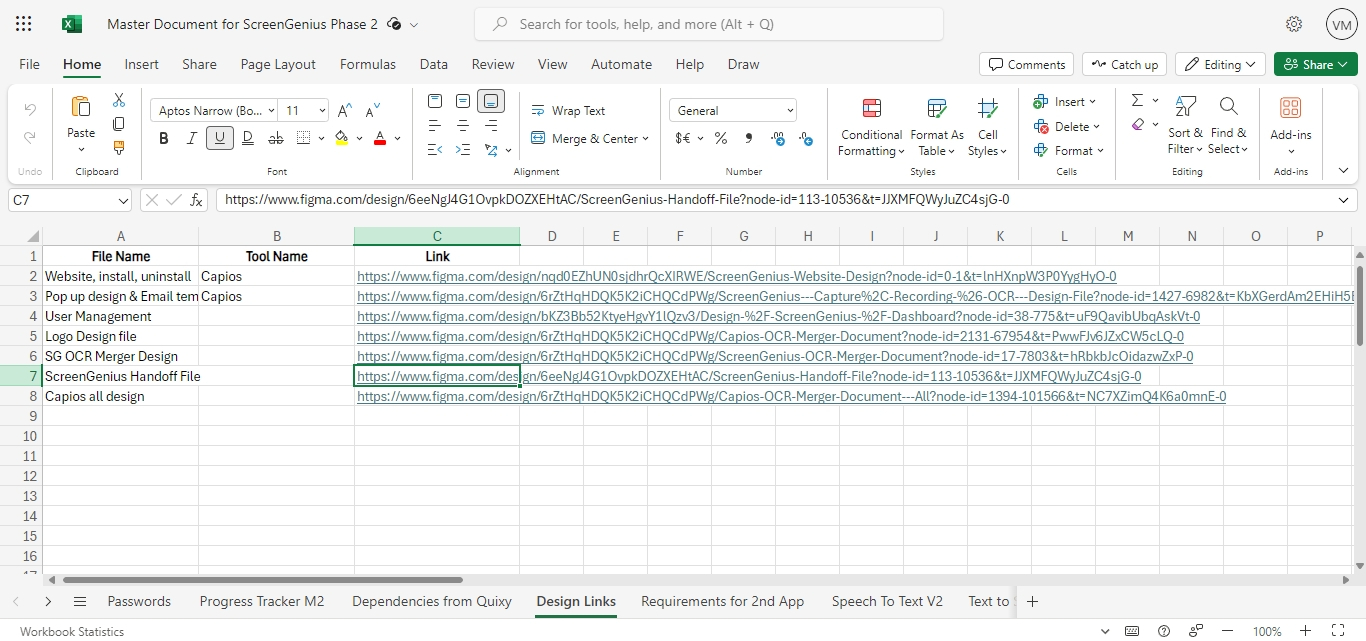This screenshot has height=641, width=1366.
Task: Click the Catch up button
Action: point(1125,64)
